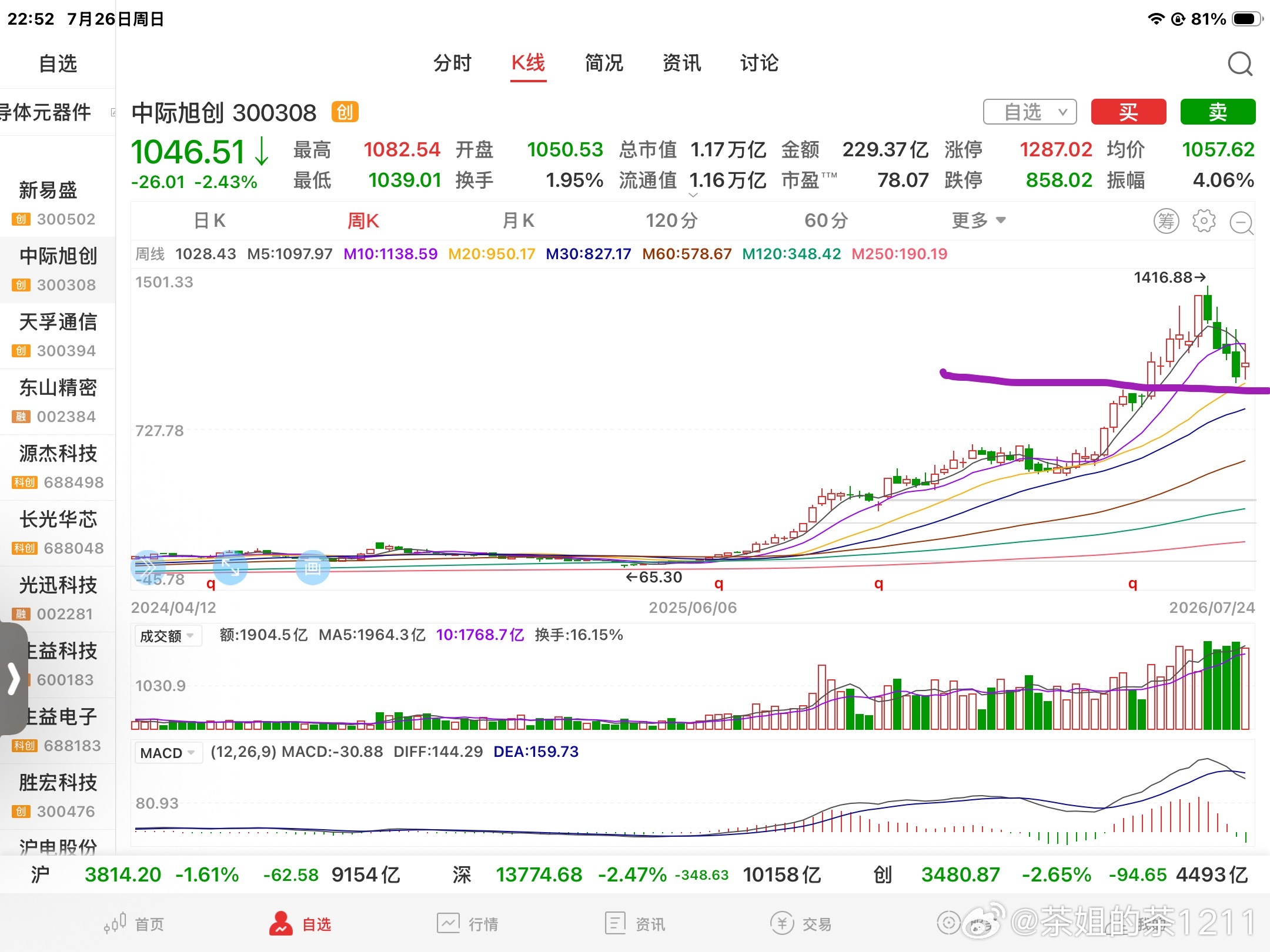Open the 自选 watchlist dropdown
Screen dimensions: 1270x952
click(1030, 112)
